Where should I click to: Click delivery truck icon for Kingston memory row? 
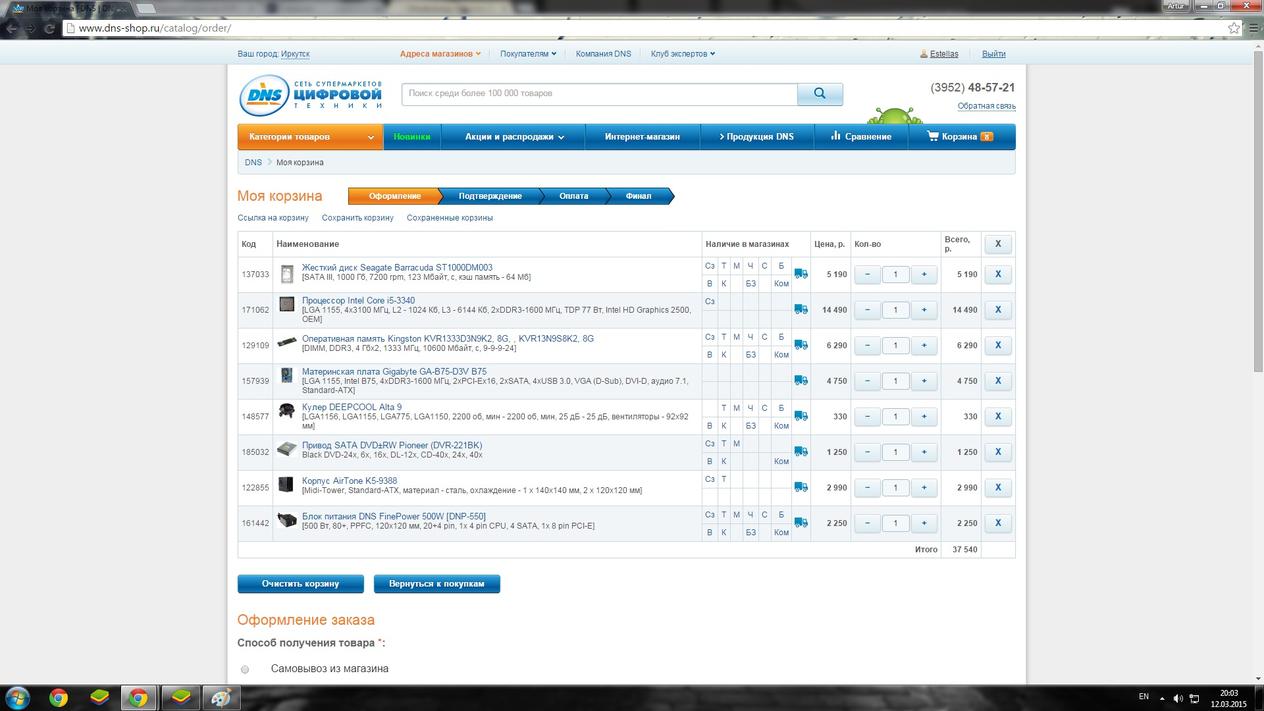pos(801,345)
